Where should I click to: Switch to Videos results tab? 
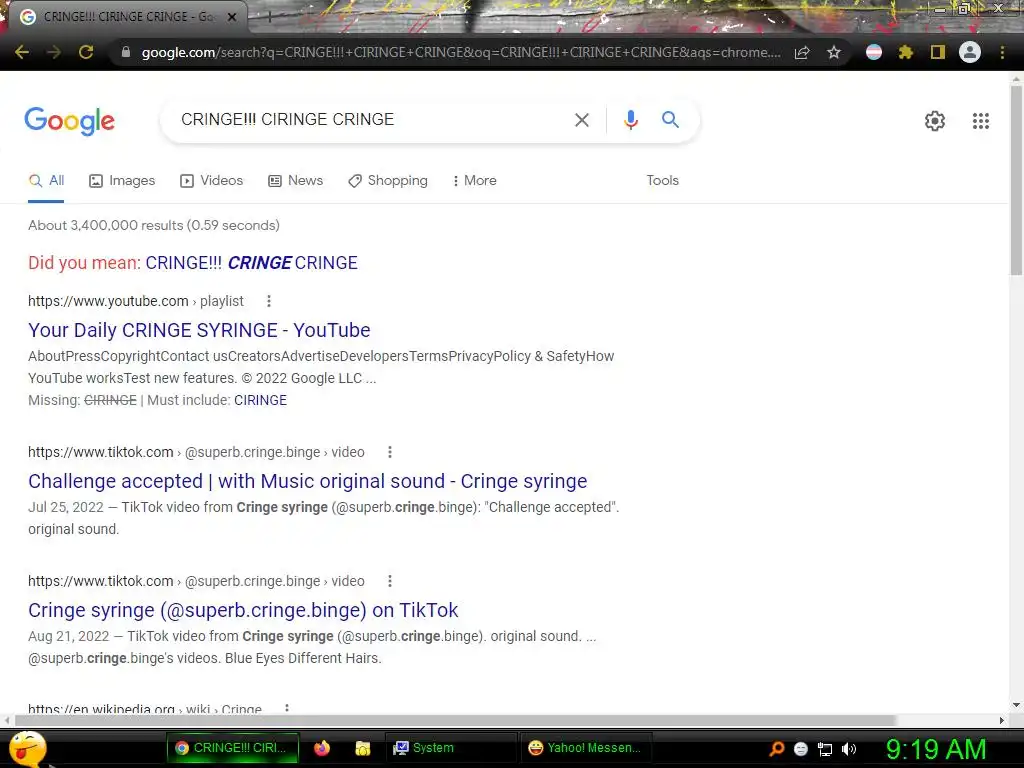(x=211, y=180)
